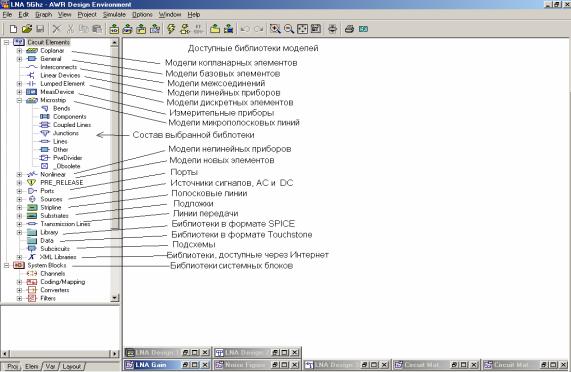The height and width of the screenshot is (372, 571).
Task: Expand the Ports node
Action: click(19, 191)
